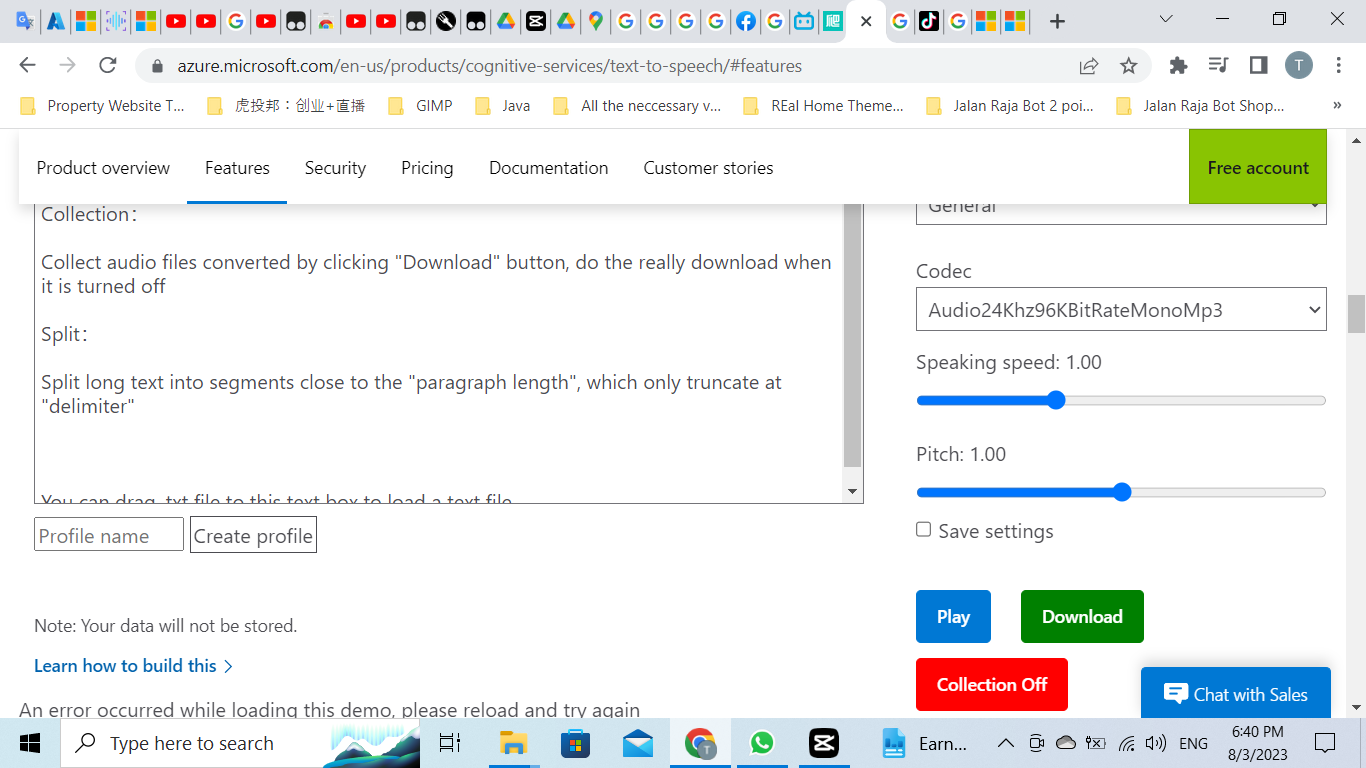This screenshot has height=768, width=1366.
Task: Select the CapCut tab in the browser
Action: tap(536, 21)
